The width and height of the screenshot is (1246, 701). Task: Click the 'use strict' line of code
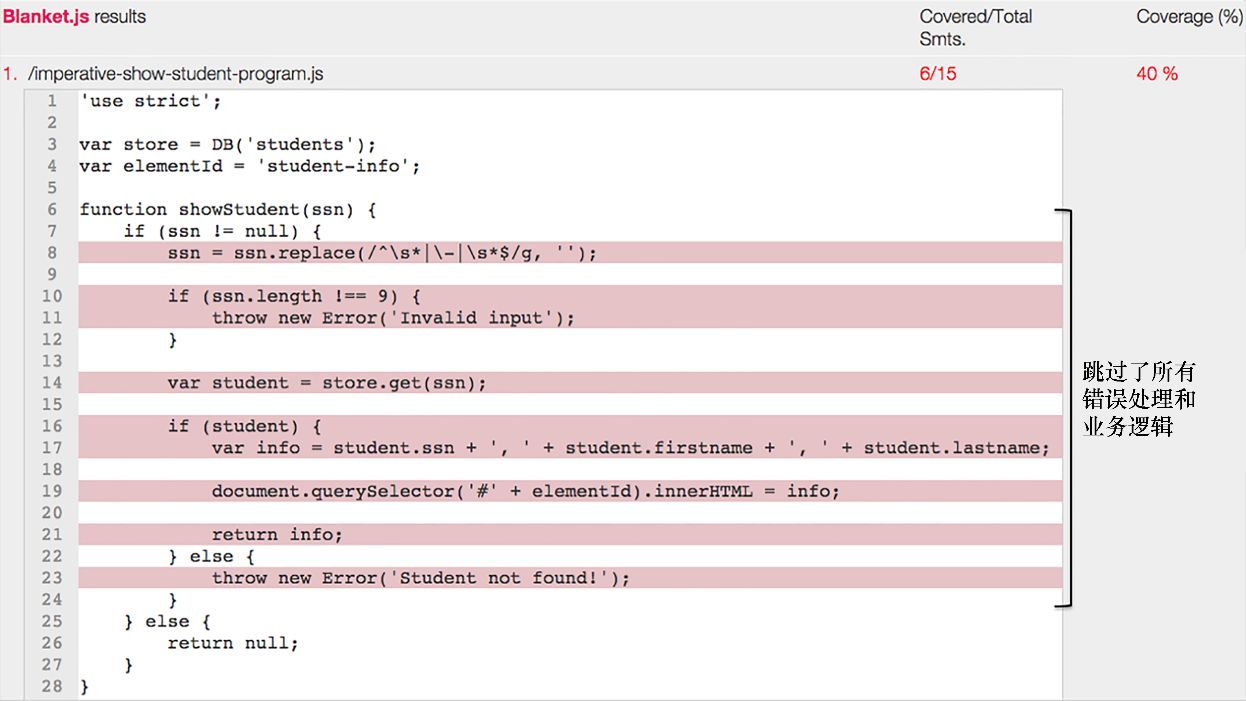click(x=150, y=101)
